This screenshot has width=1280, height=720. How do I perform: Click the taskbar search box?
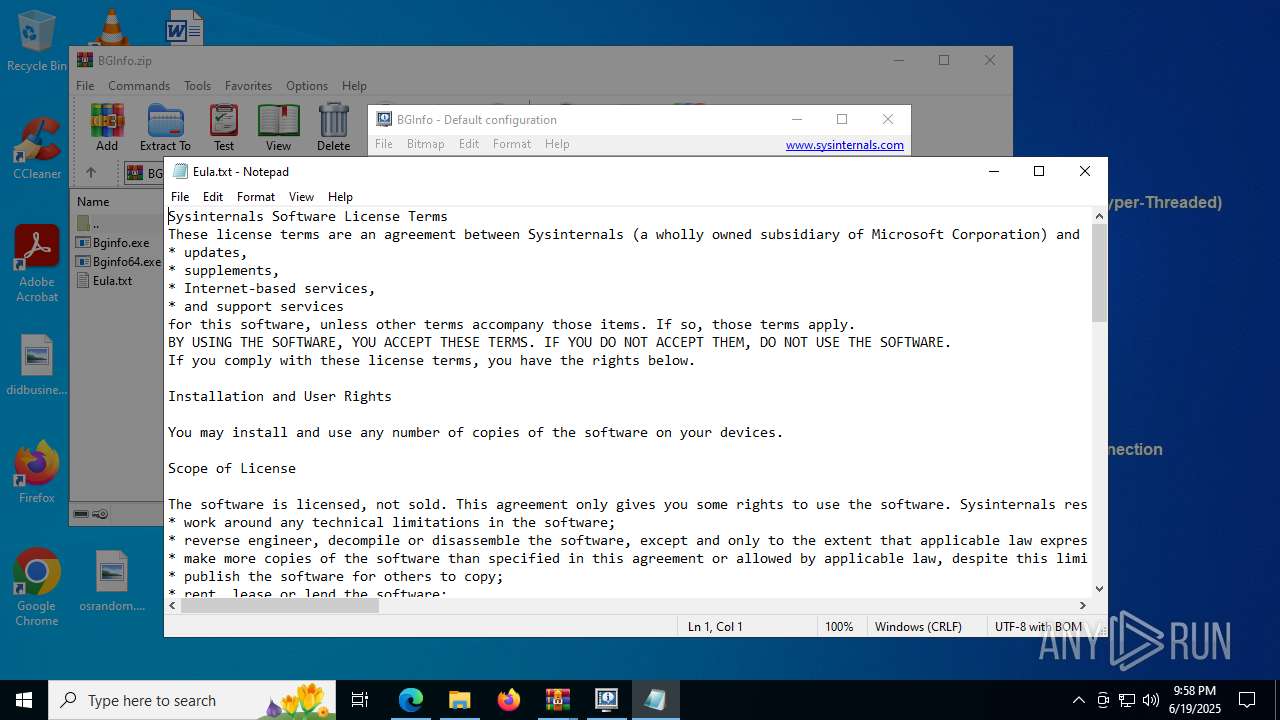pos(194,700)
